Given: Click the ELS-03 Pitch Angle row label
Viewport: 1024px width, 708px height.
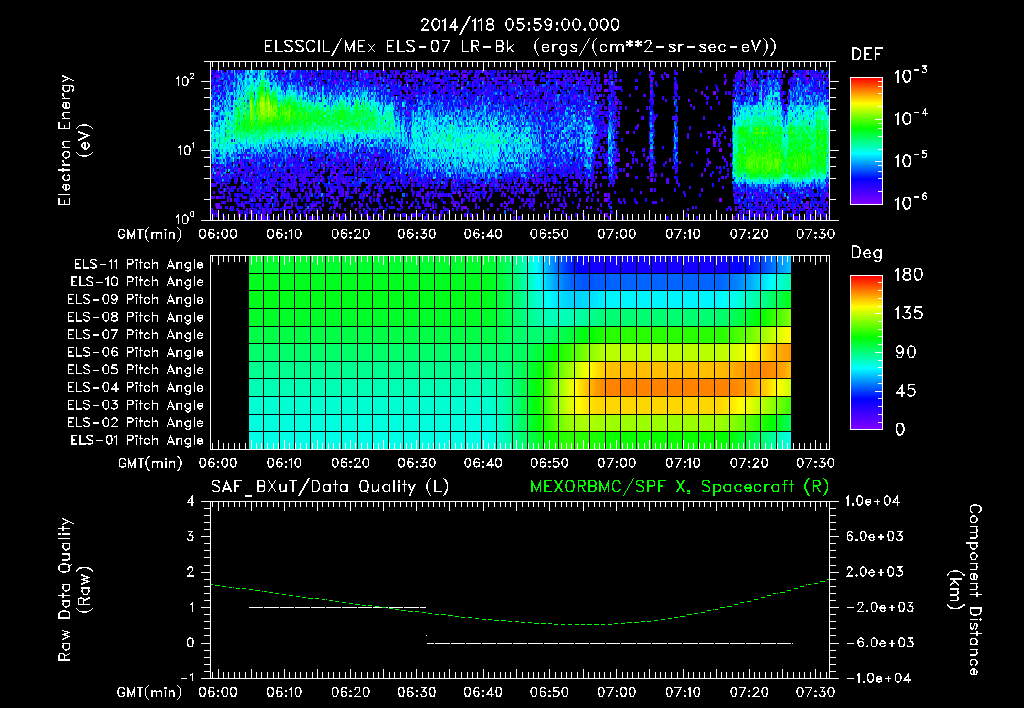Looking at the screenshot, I should point(136,406).
